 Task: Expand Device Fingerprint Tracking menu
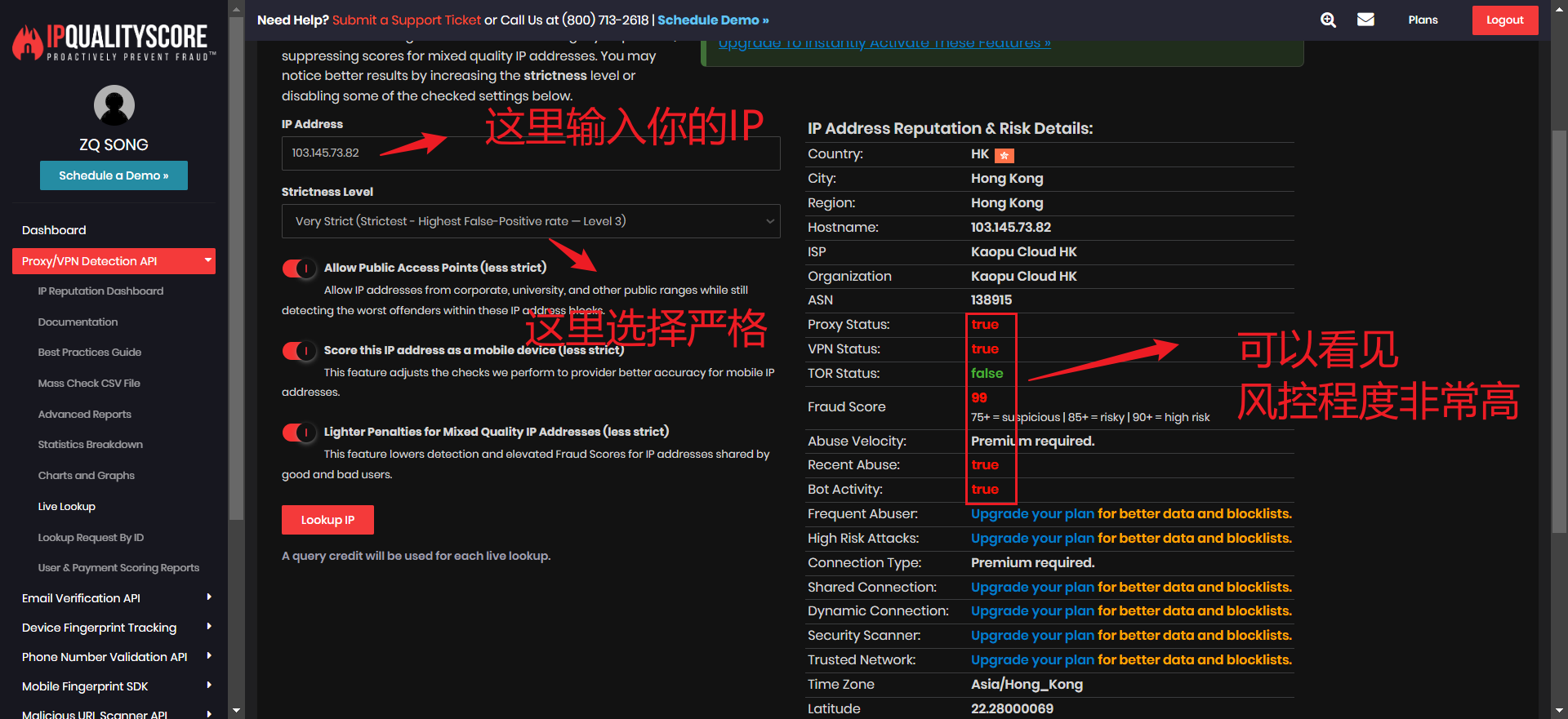point(114,628)
